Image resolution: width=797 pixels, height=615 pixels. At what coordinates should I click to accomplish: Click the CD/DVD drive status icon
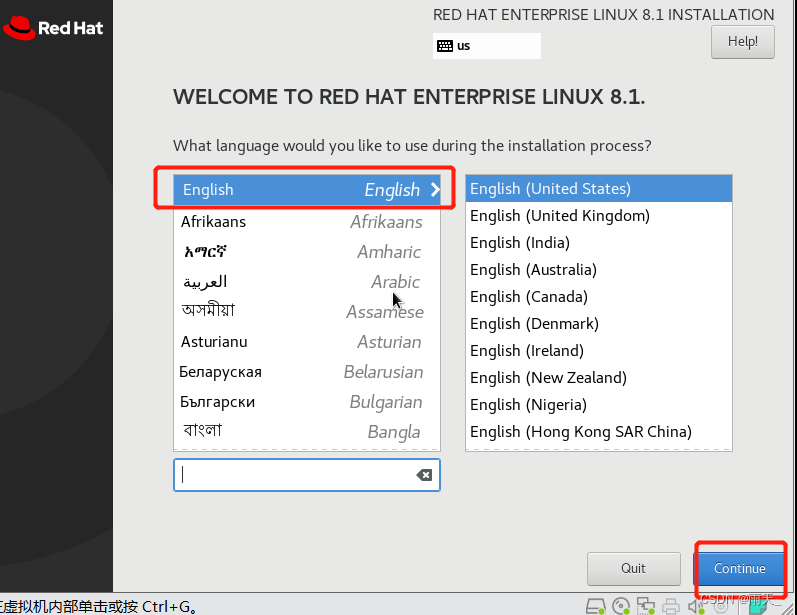(621, 606)
